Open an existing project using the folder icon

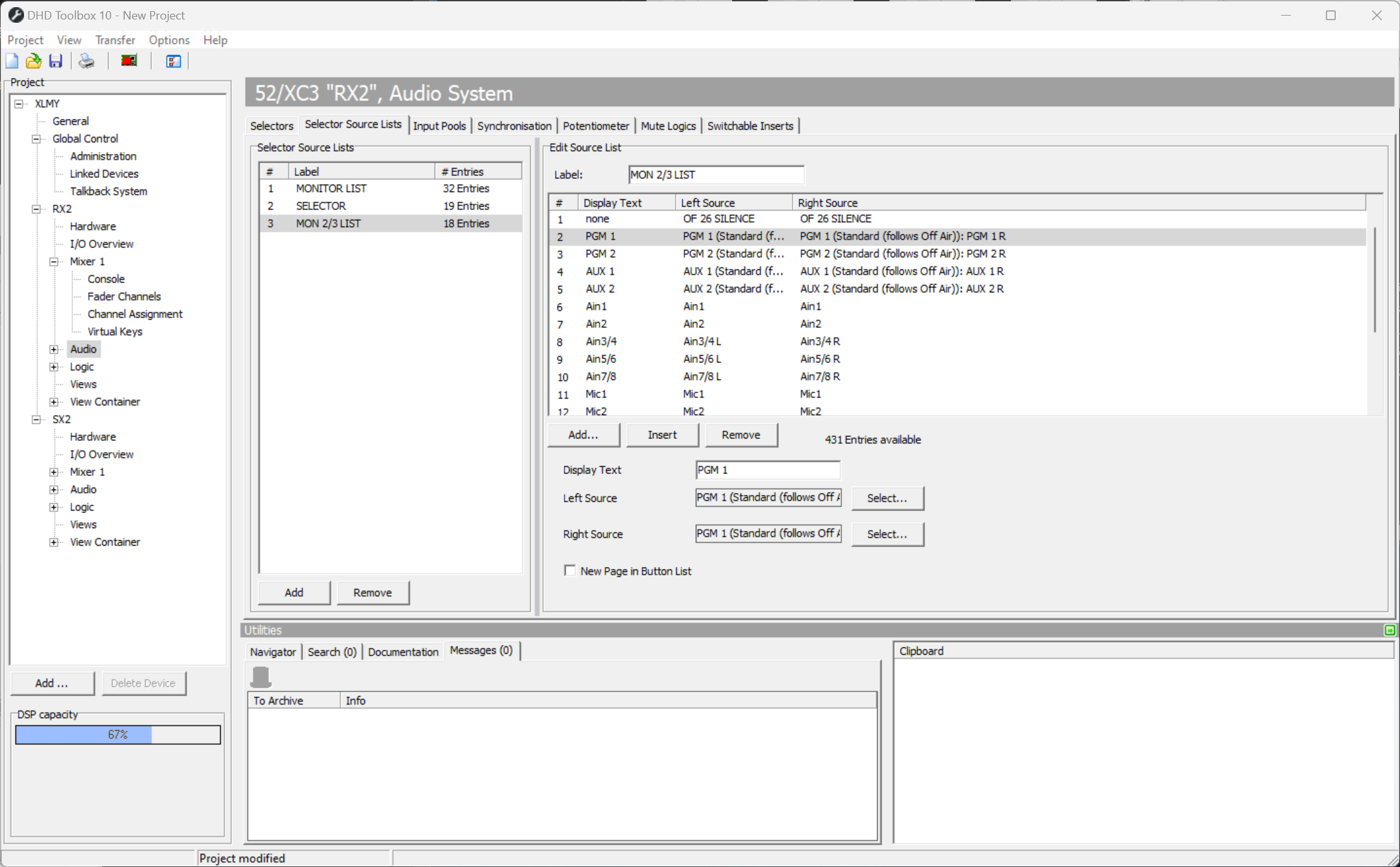33,60
